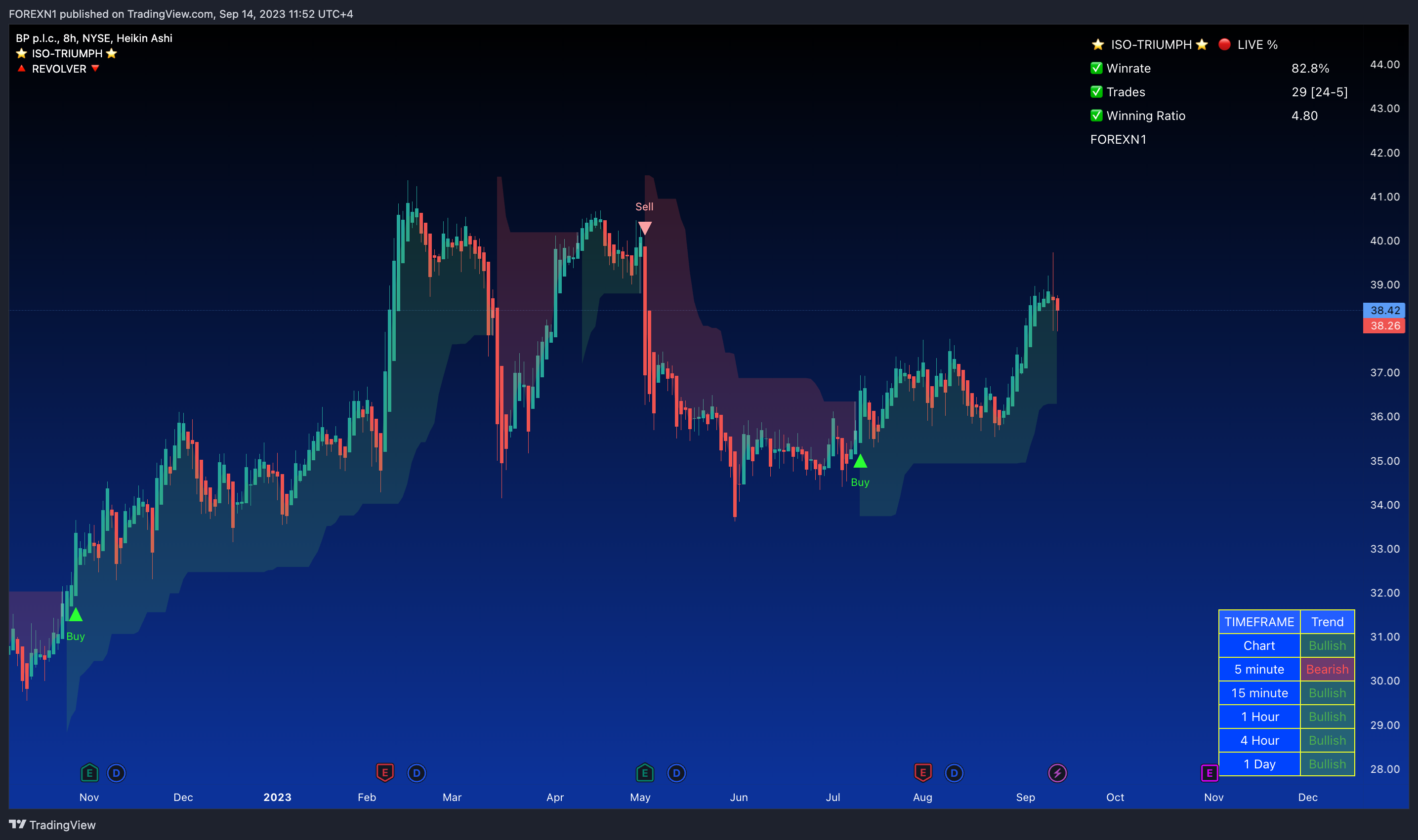Click the Chart row label in trend table

pyautogui.click(x=1259, y=645)
